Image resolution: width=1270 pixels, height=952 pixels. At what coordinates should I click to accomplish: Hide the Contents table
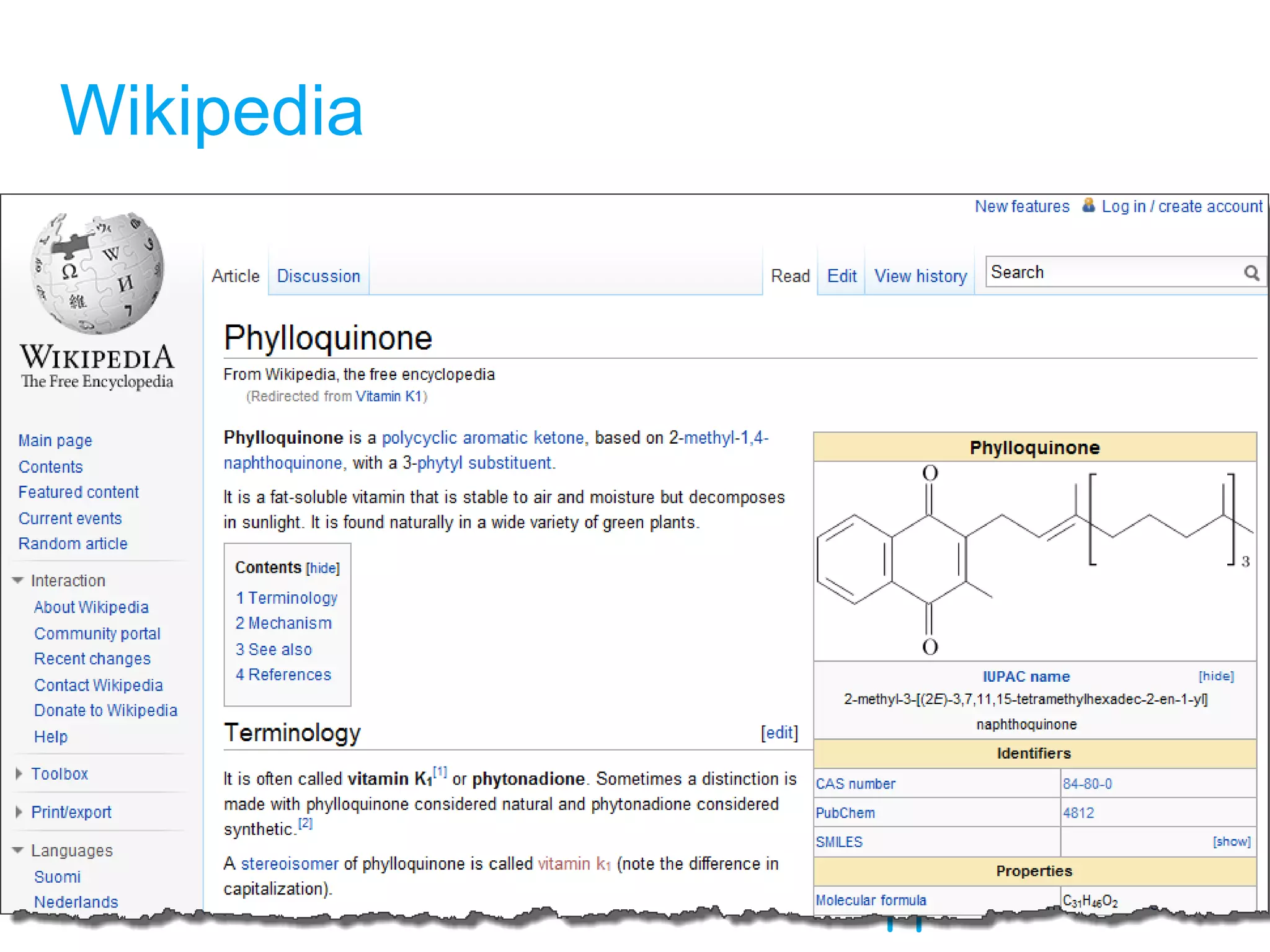323,568
